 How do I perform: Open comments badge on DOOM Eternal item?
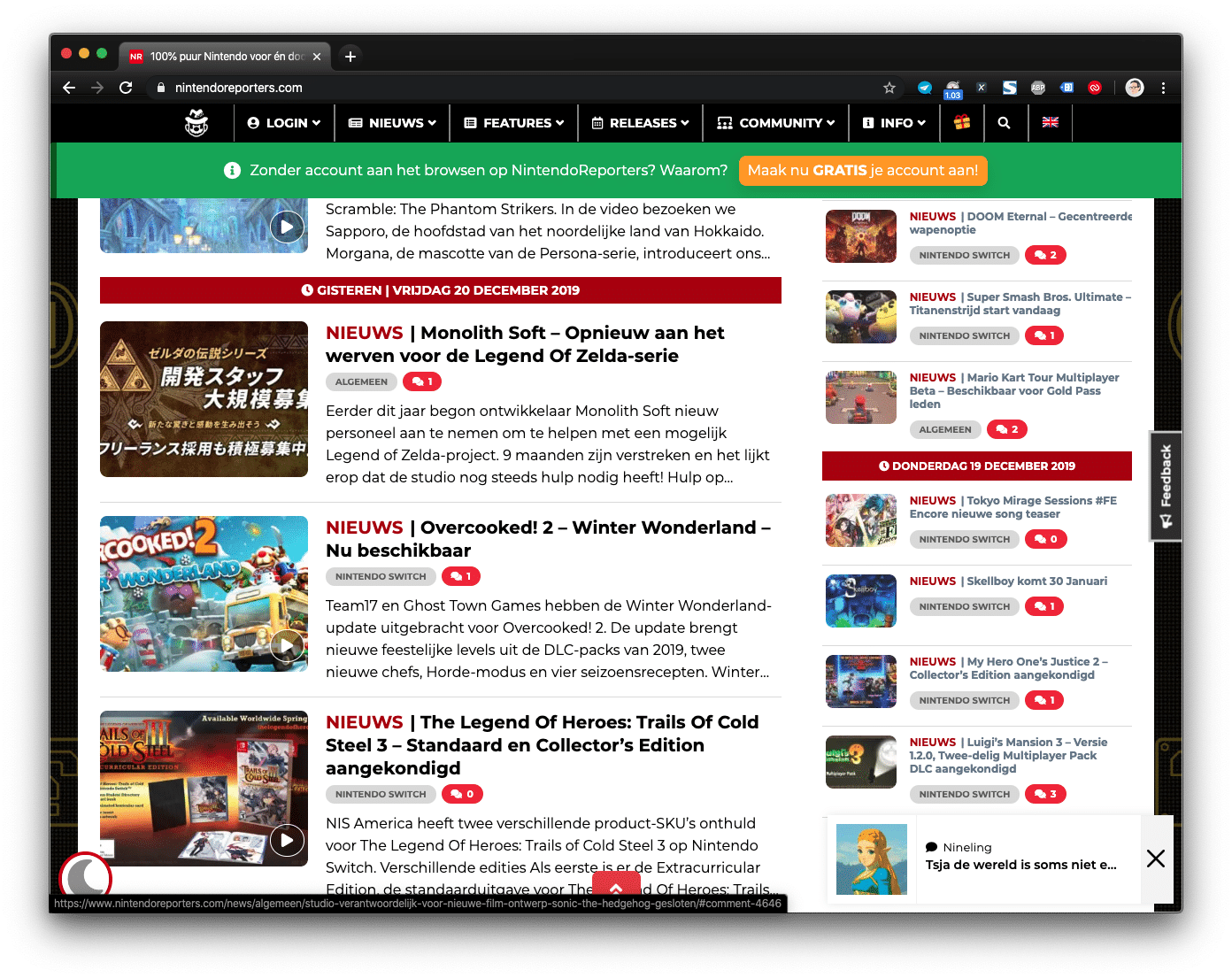[x=1045, y=255]
